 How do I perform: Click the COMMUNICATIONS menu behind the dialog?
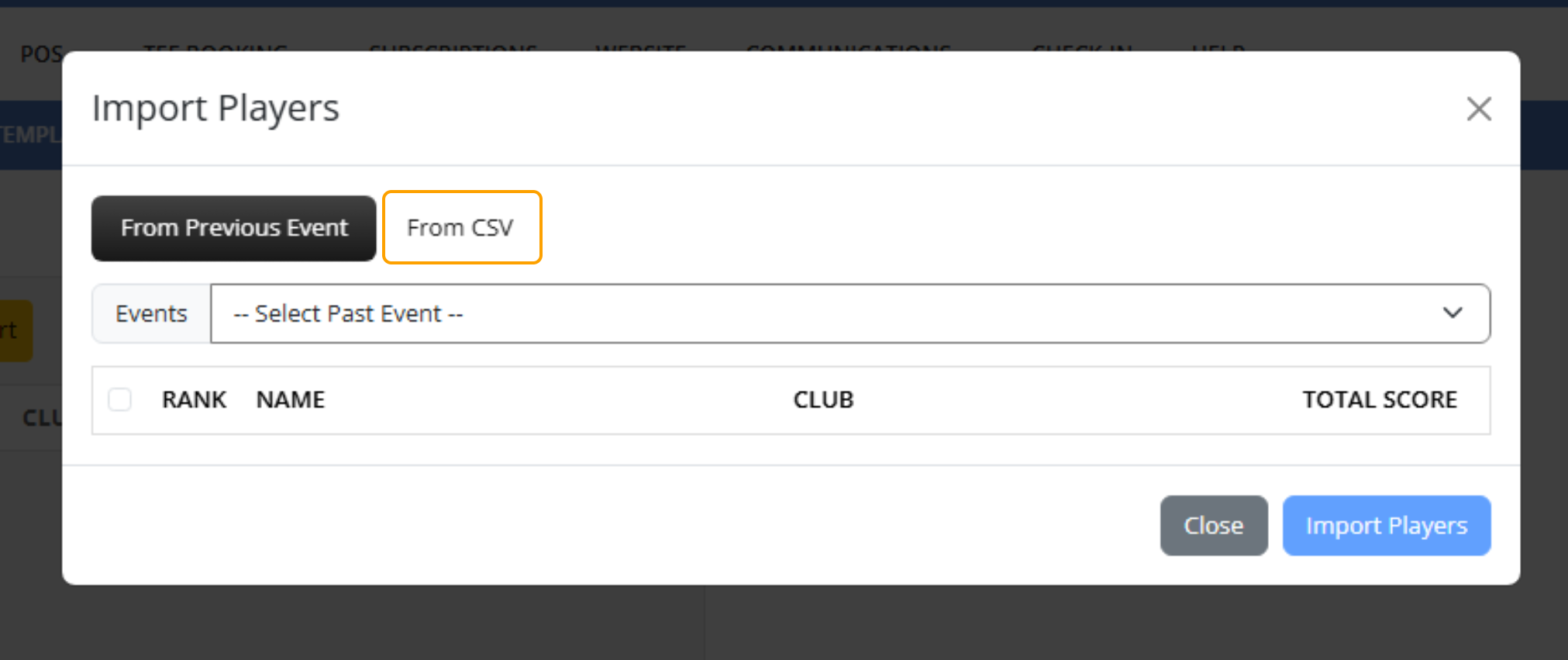(848, 48)
